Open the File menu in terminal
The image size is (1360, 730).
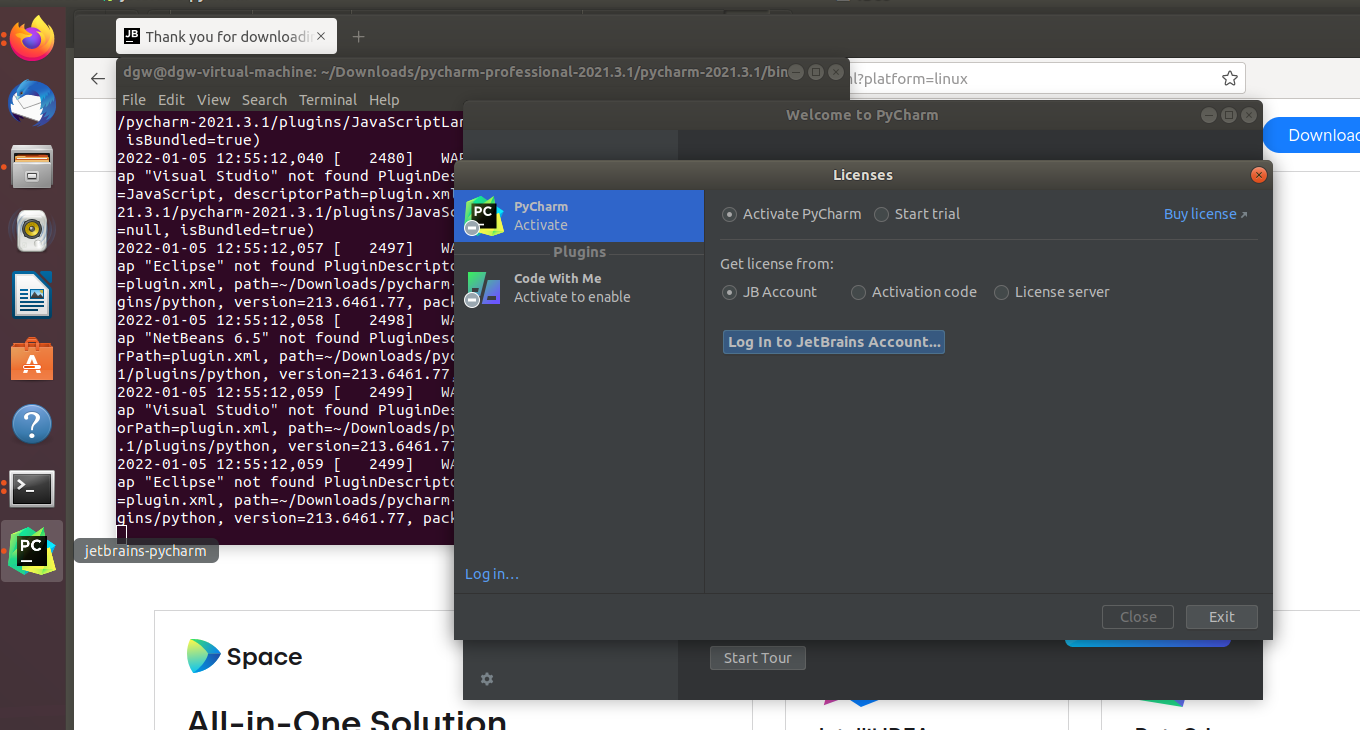pos(134,100)
